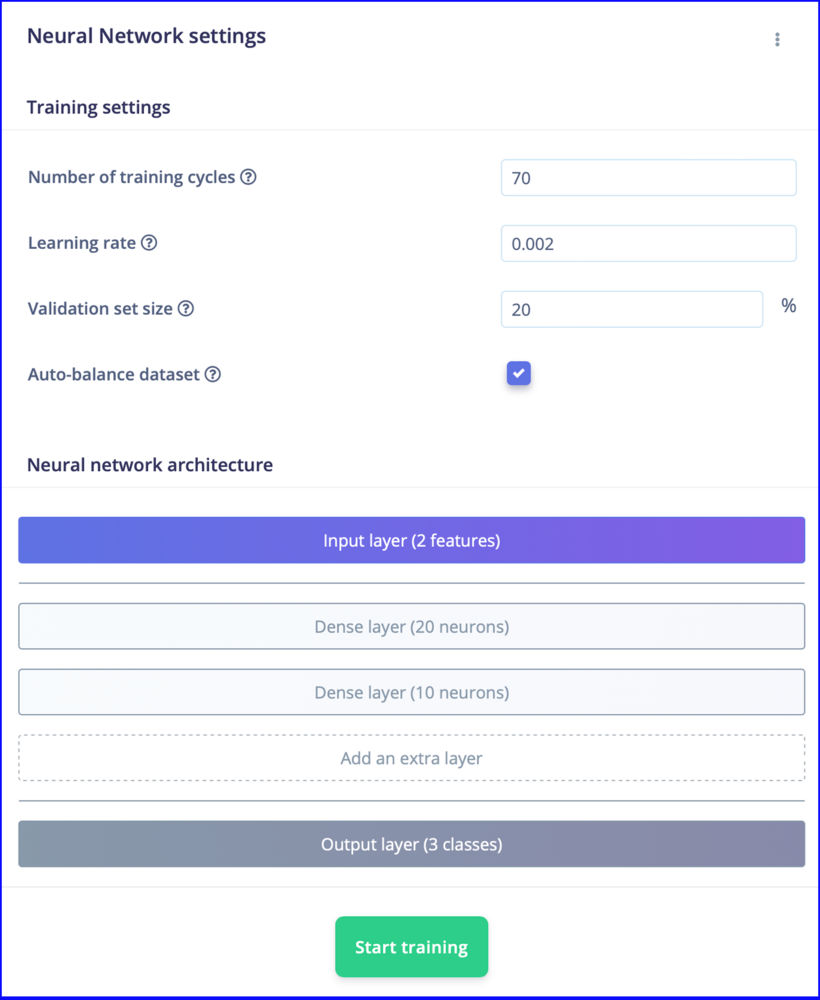Select the validation set size field
The height and width of the screenshot is (1000, 820).
632,309
